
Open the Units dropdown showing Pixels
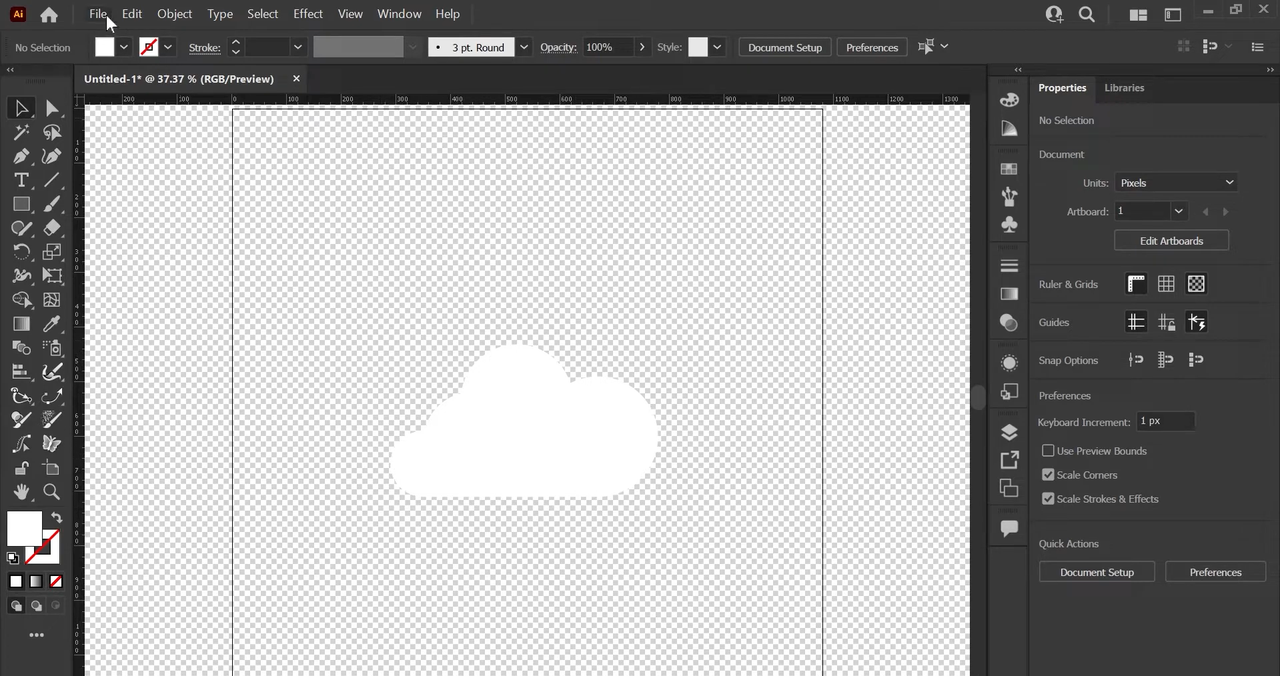[1176, 183]
